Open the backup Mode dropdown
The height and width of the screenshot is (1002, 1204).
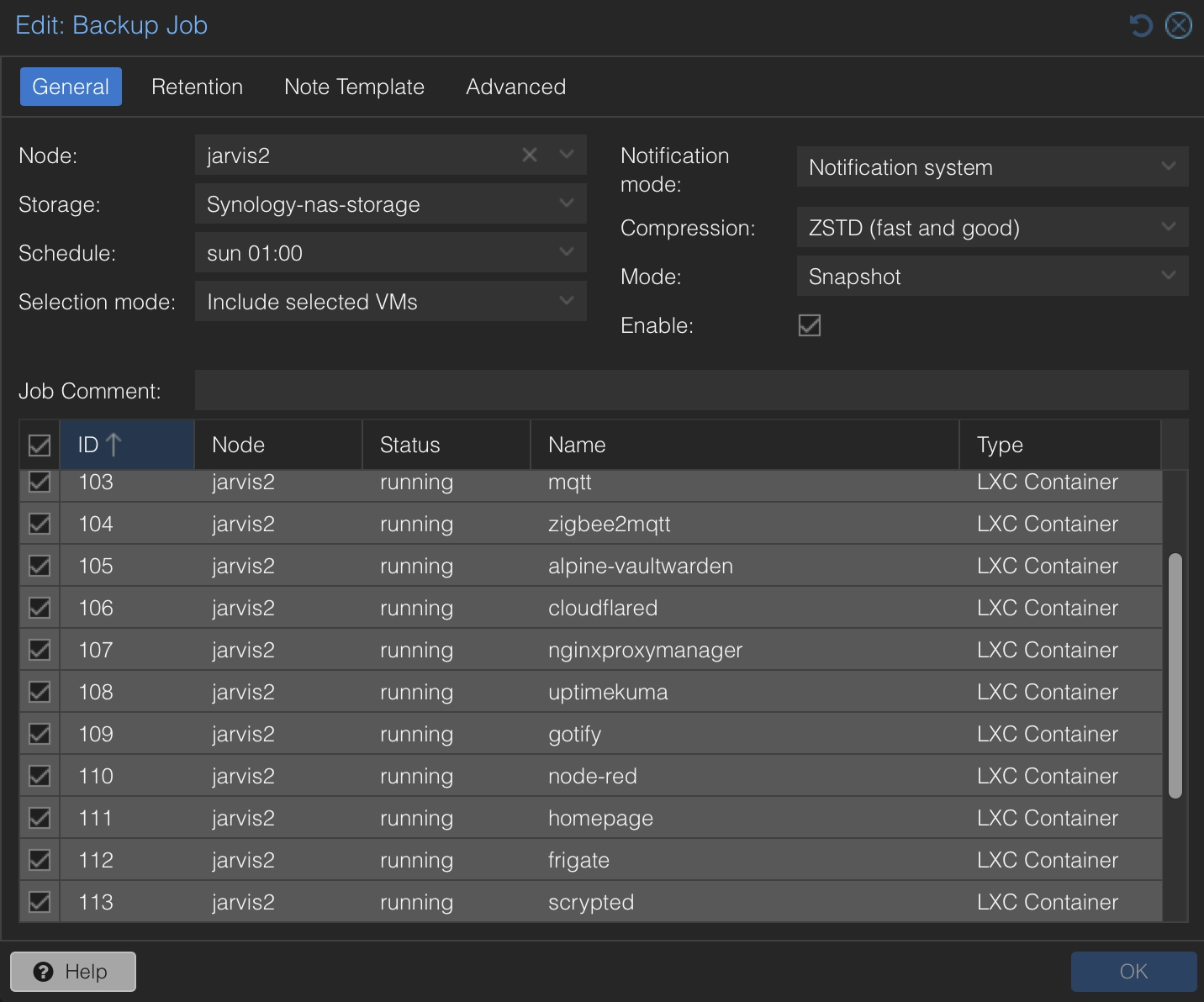[1168, 276]
